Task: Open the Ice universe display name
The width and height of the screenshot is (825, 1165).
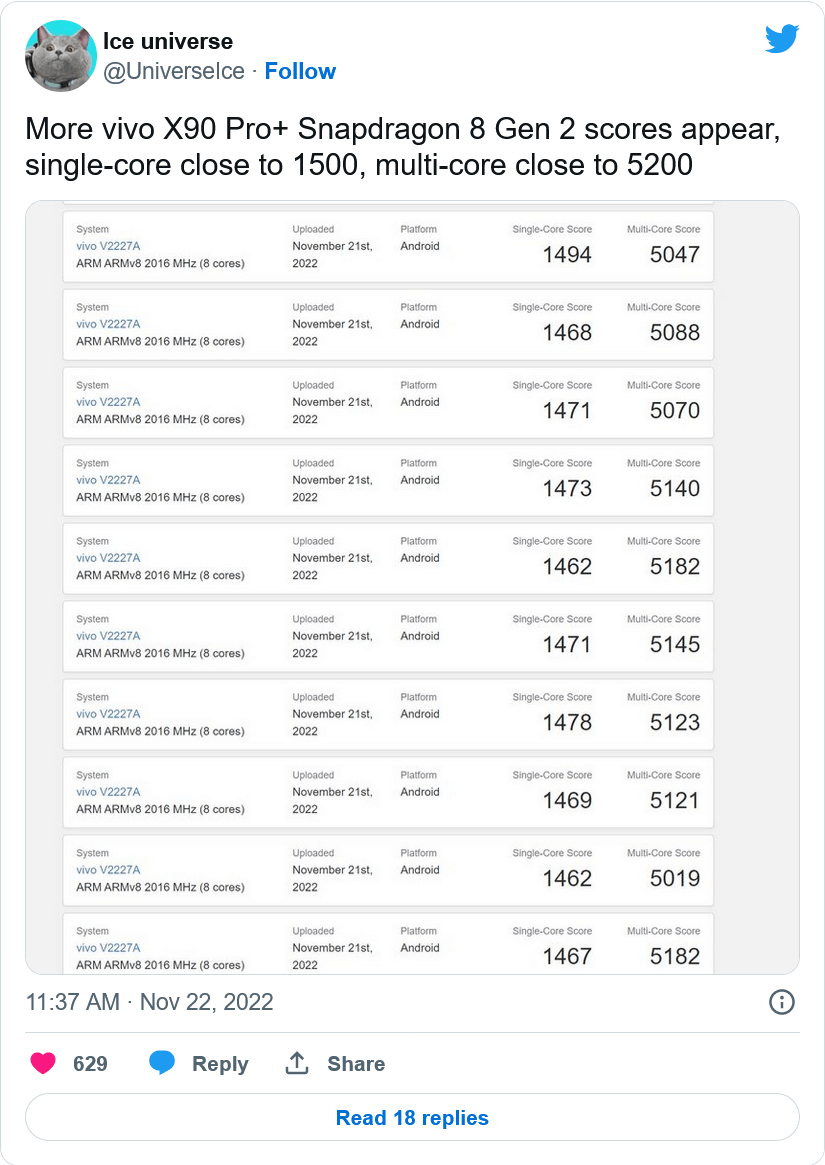Action: point(168,42)
